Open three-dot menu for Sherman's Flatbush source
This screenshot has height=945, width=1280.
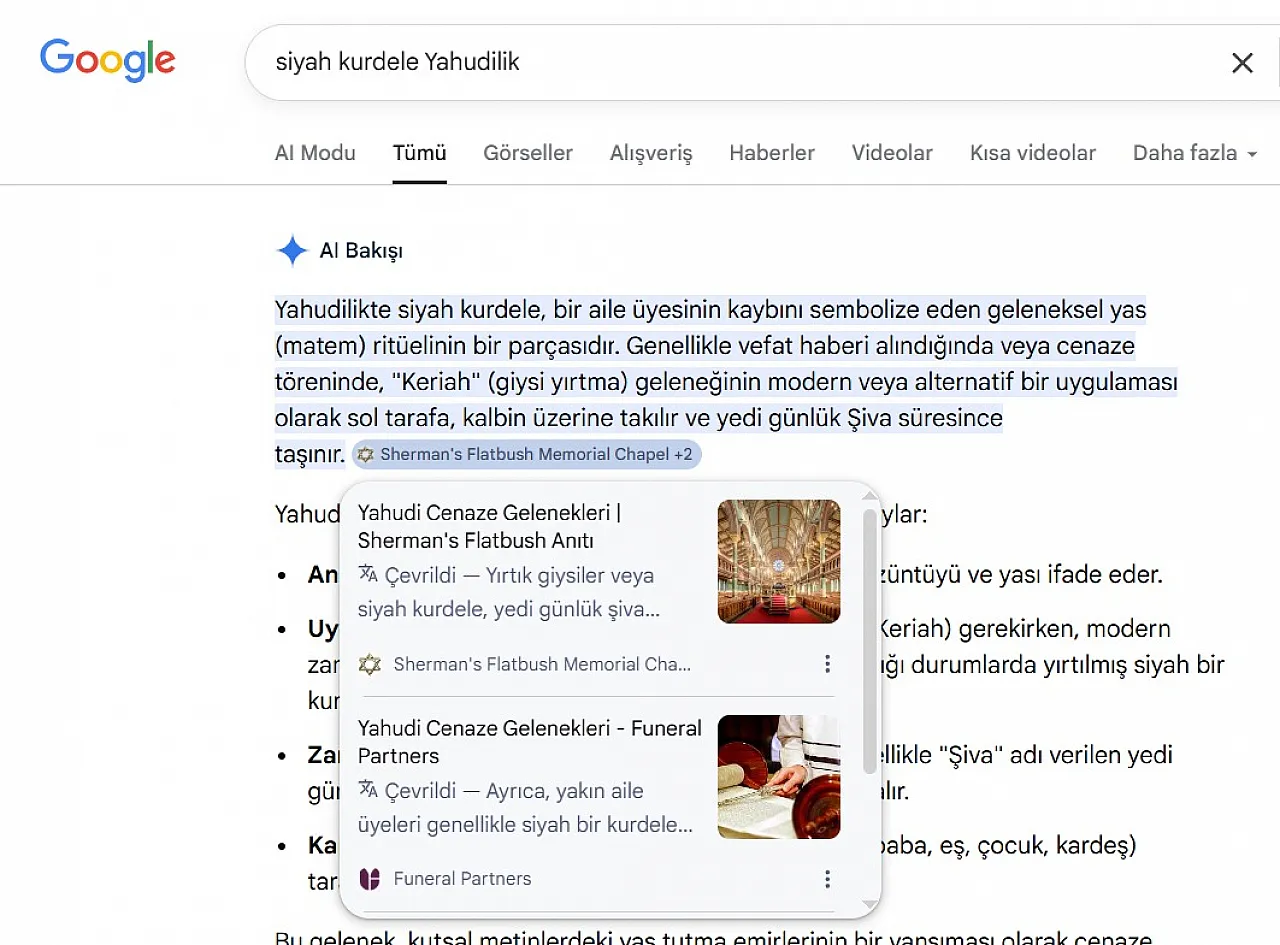pyautogui.click(x=827, y=664)
